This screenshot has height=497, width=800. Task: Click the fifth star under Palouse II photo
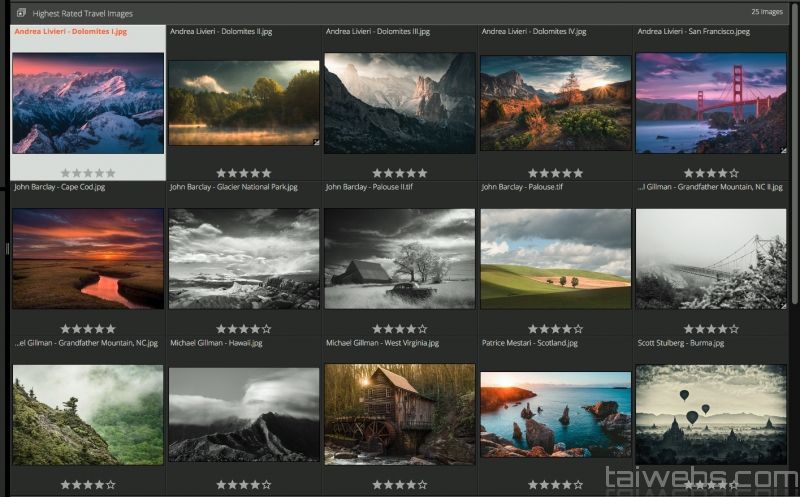(422, 328)
